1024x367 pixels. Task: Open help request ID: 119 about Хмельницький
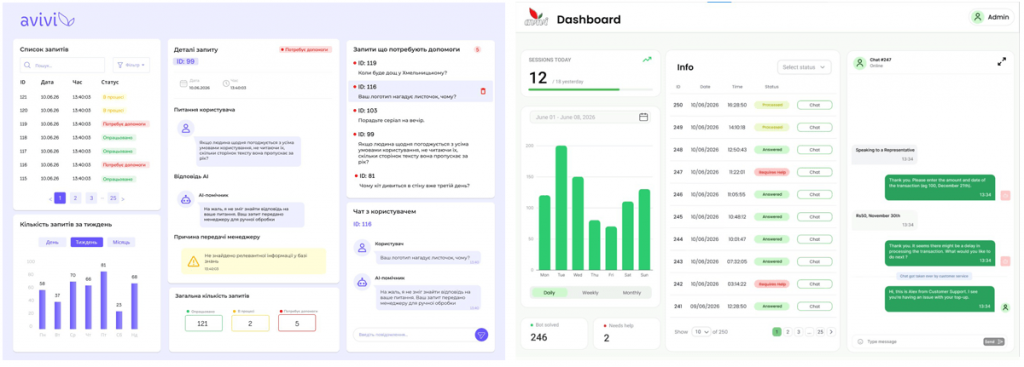coord(420,68)
